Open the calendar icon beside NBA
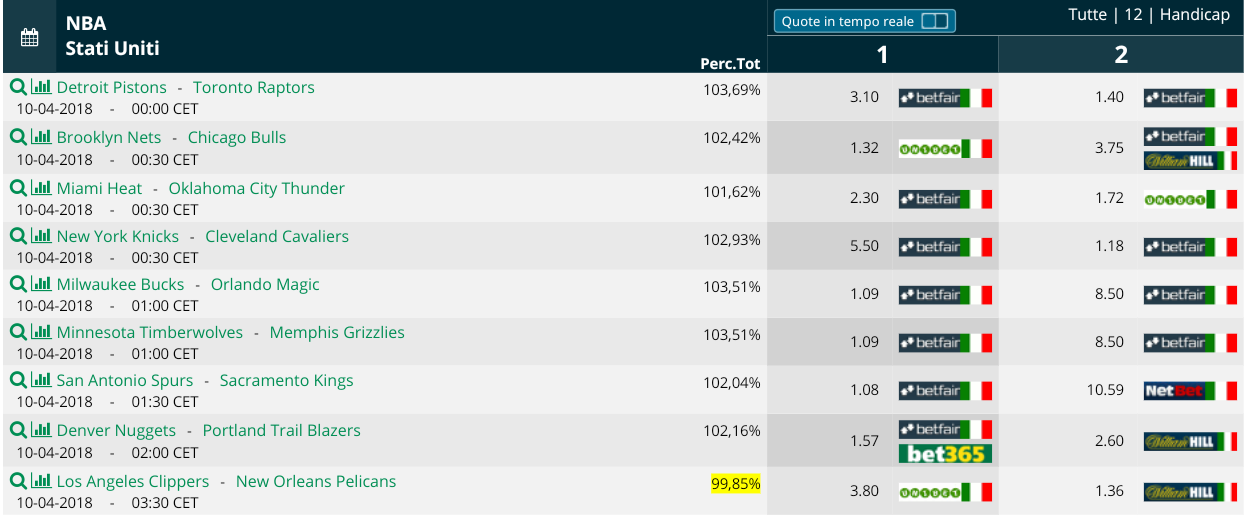Screen dimensions: 1244x517 click(29, 37)
